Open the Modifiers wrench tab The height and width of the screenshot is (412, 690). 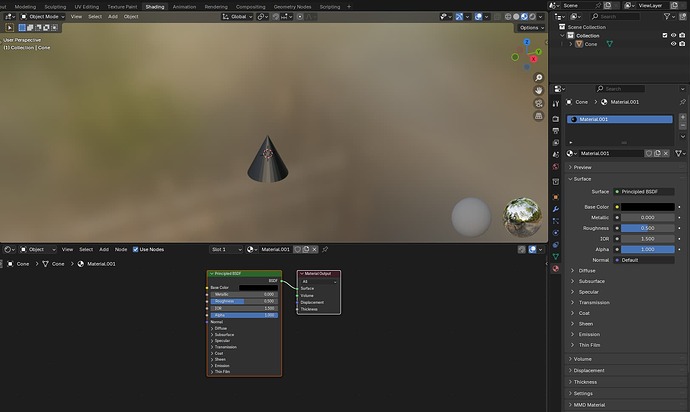click(x=556, y=209)
